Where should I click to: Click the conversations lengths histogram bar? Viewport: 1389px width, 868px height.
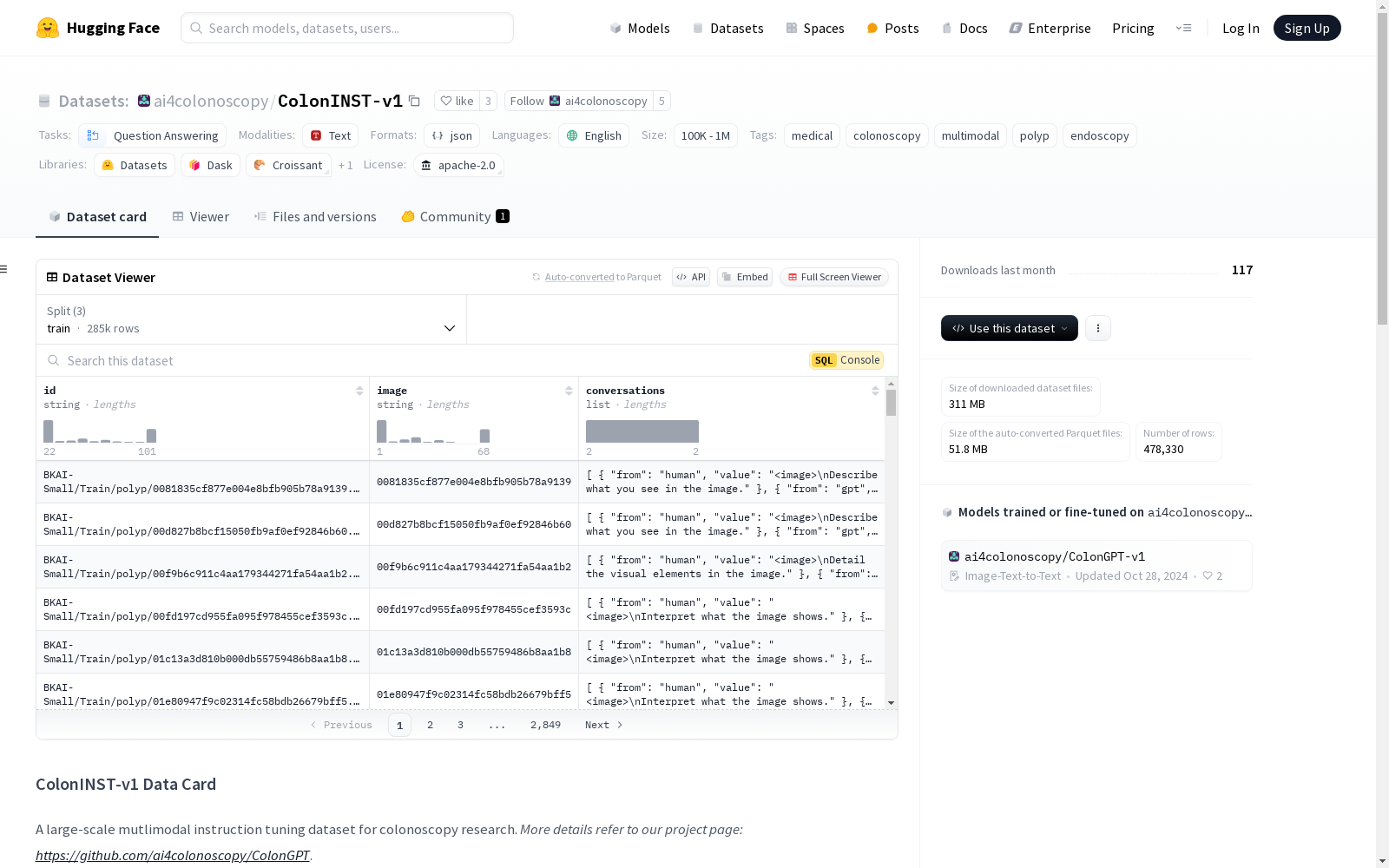(x=642, y=431)
